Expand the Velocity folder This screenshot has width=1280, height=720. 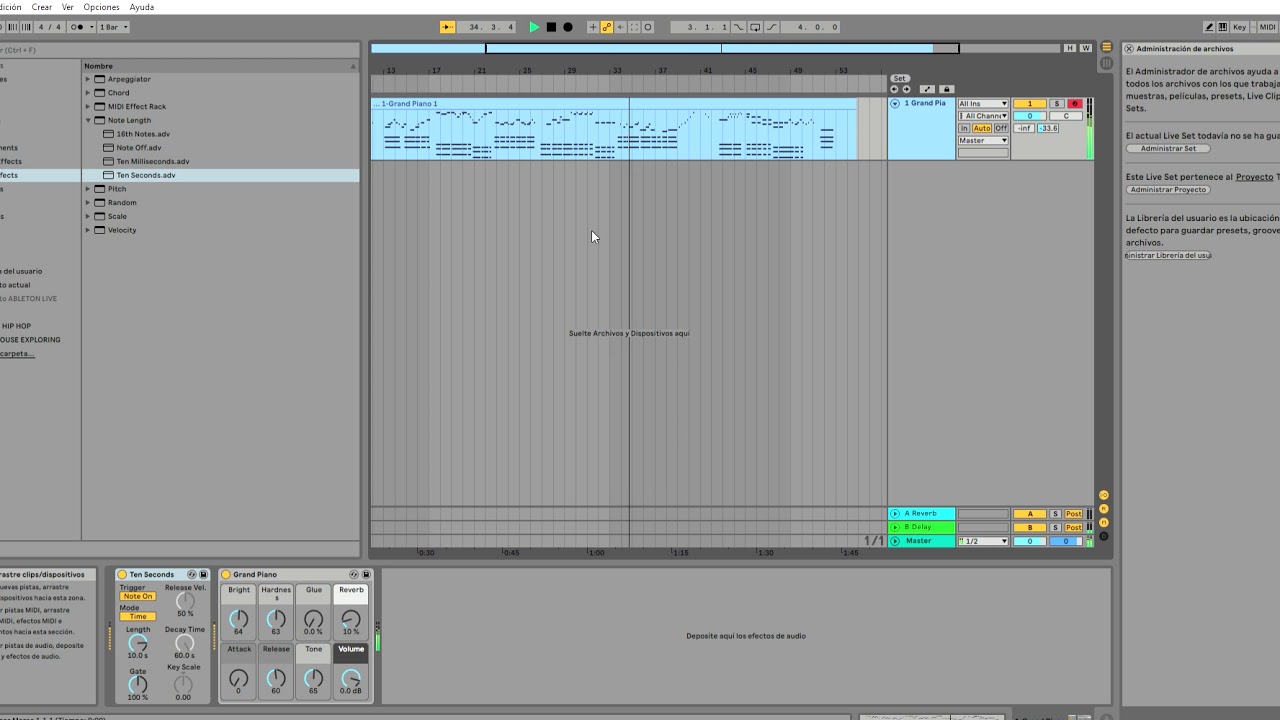point(88,230)
